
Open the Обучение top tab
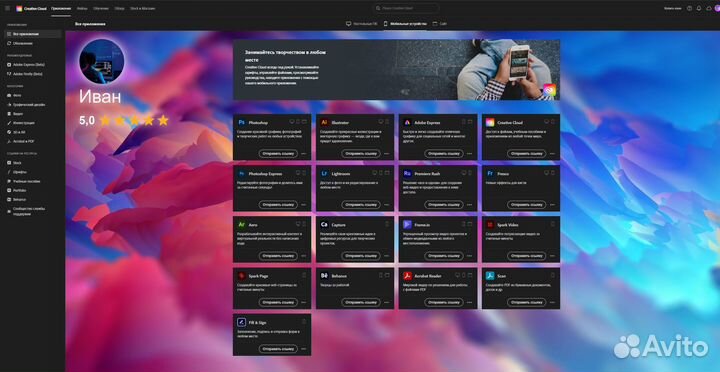coord(101,8)
